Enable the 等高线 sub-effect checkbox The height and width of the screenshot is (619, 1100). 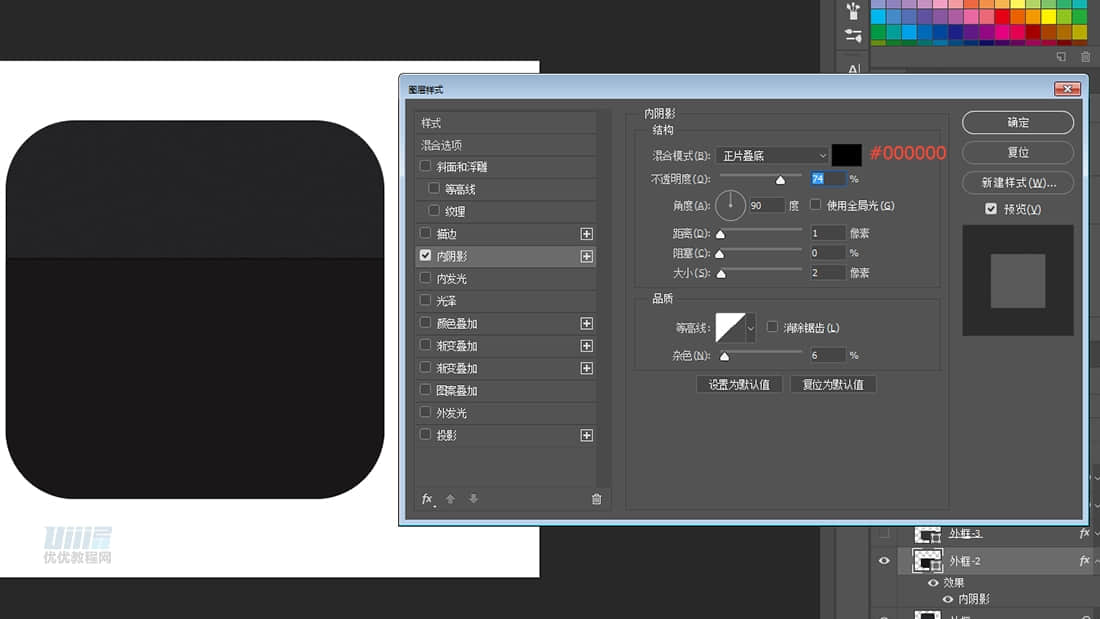[434, 189]
